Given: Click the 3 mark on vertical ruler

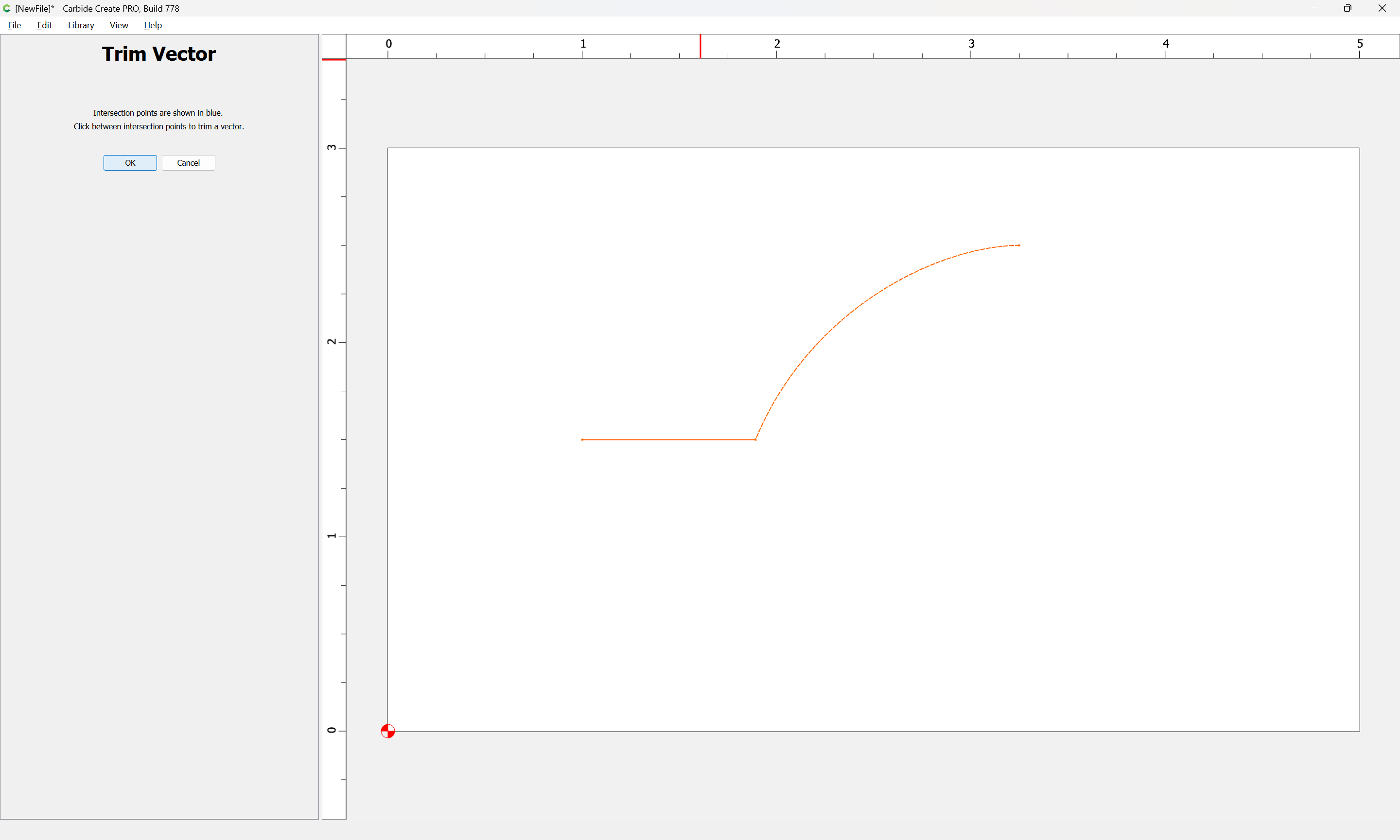Looking at the screenshot, I should 332,147.
